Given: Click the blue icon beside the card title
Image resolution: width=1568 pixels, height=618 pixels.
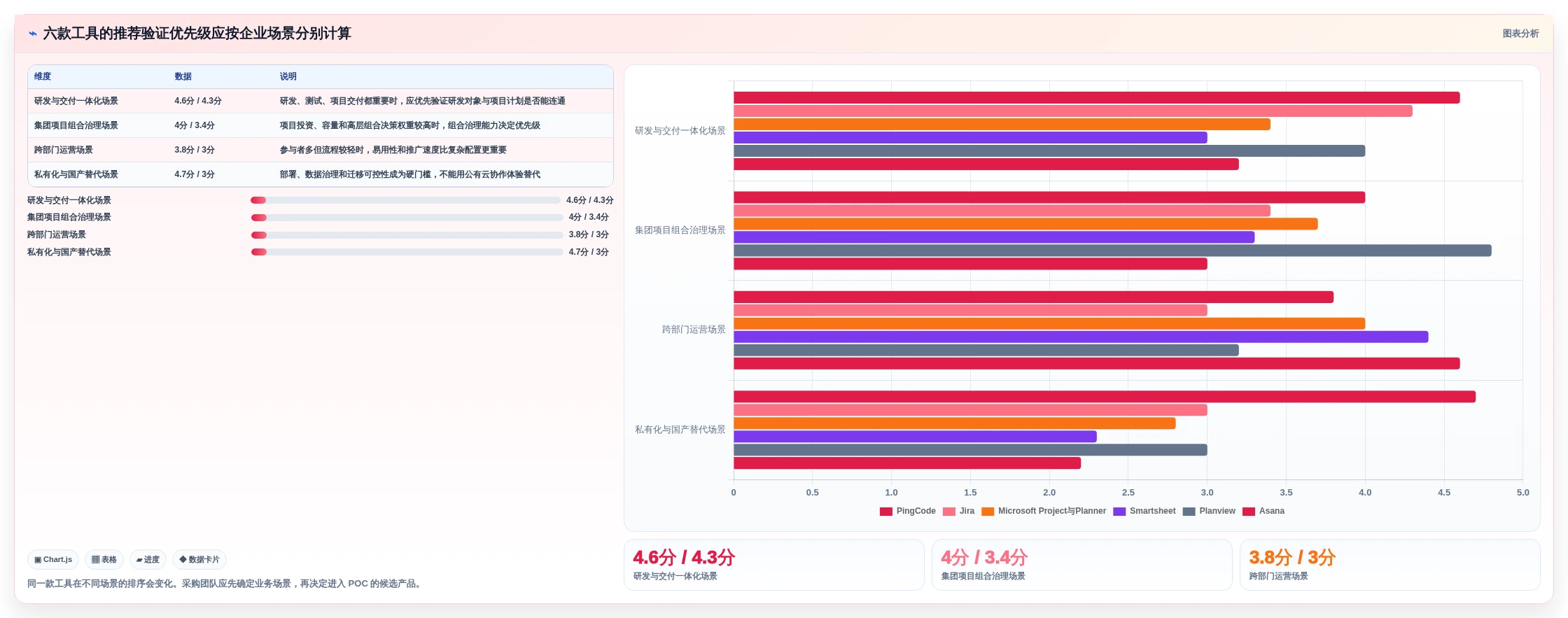Looking at the screenshot, I should (x=33, y=34).
